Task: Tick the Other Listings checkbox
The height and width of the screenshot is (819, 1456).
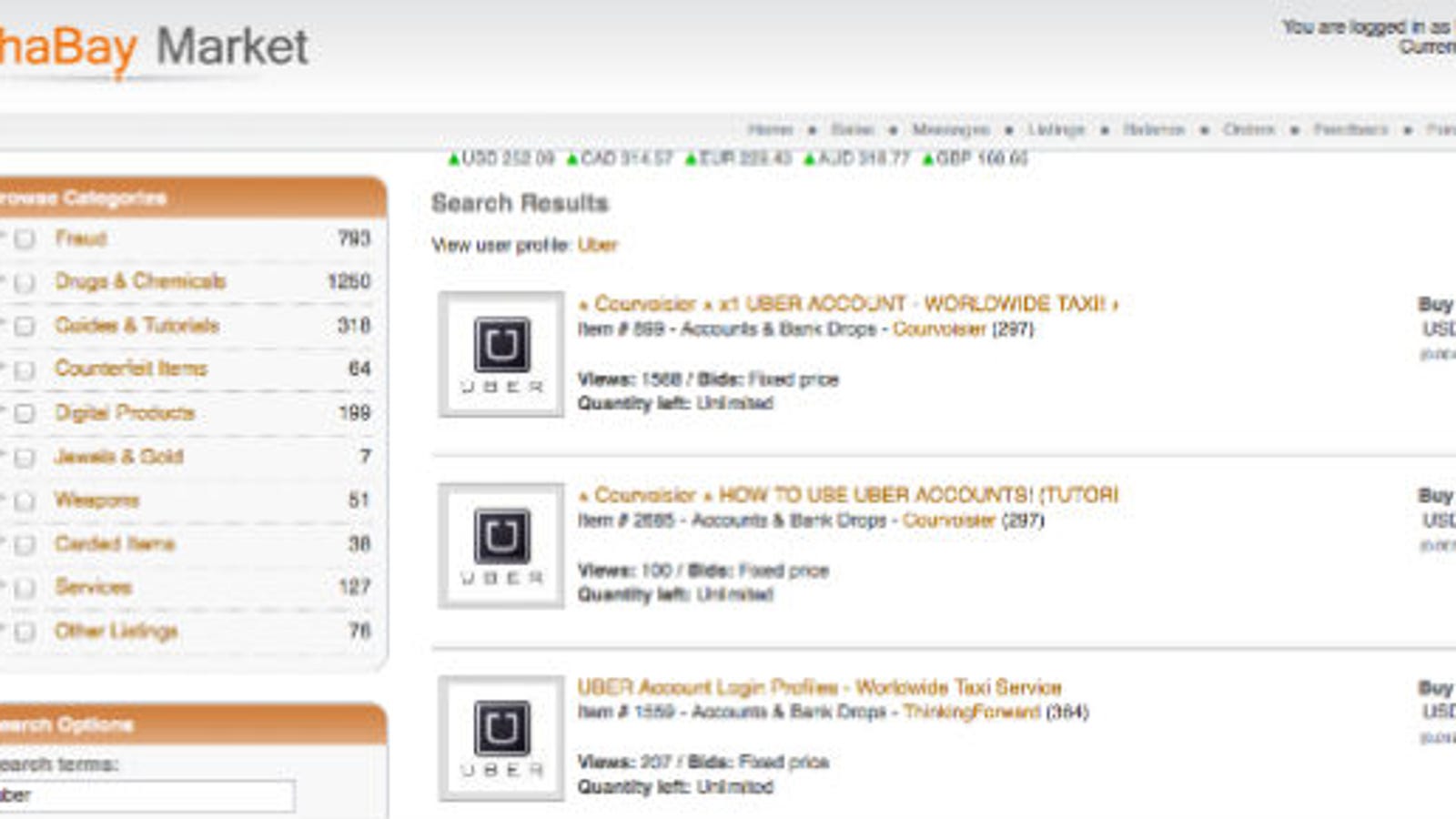Action: 25,632
